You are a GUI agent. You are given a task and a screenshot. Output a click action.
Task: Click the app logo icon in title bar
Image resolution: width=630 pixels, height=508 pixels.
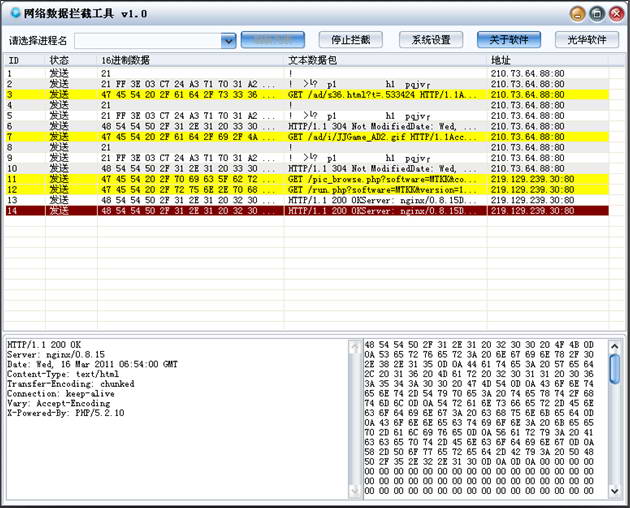(15, 13)
